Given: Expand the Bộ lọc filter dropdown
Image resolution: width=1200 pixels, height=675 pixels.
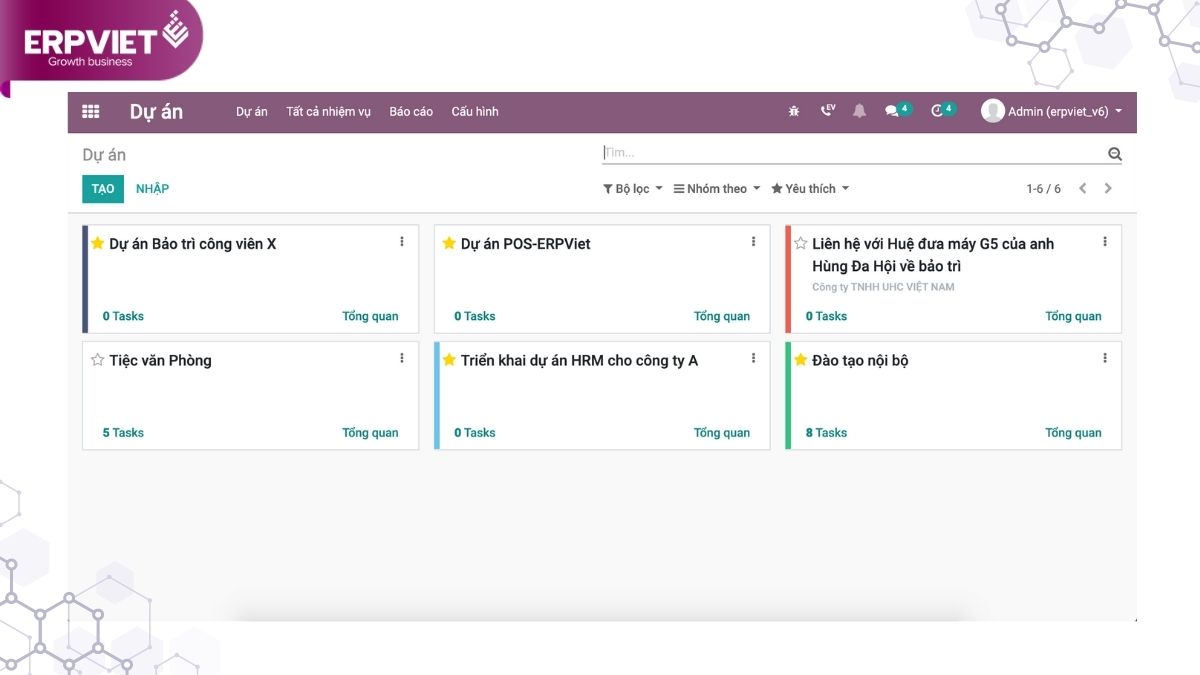Looking at the screenshot, I should (633, 189).
